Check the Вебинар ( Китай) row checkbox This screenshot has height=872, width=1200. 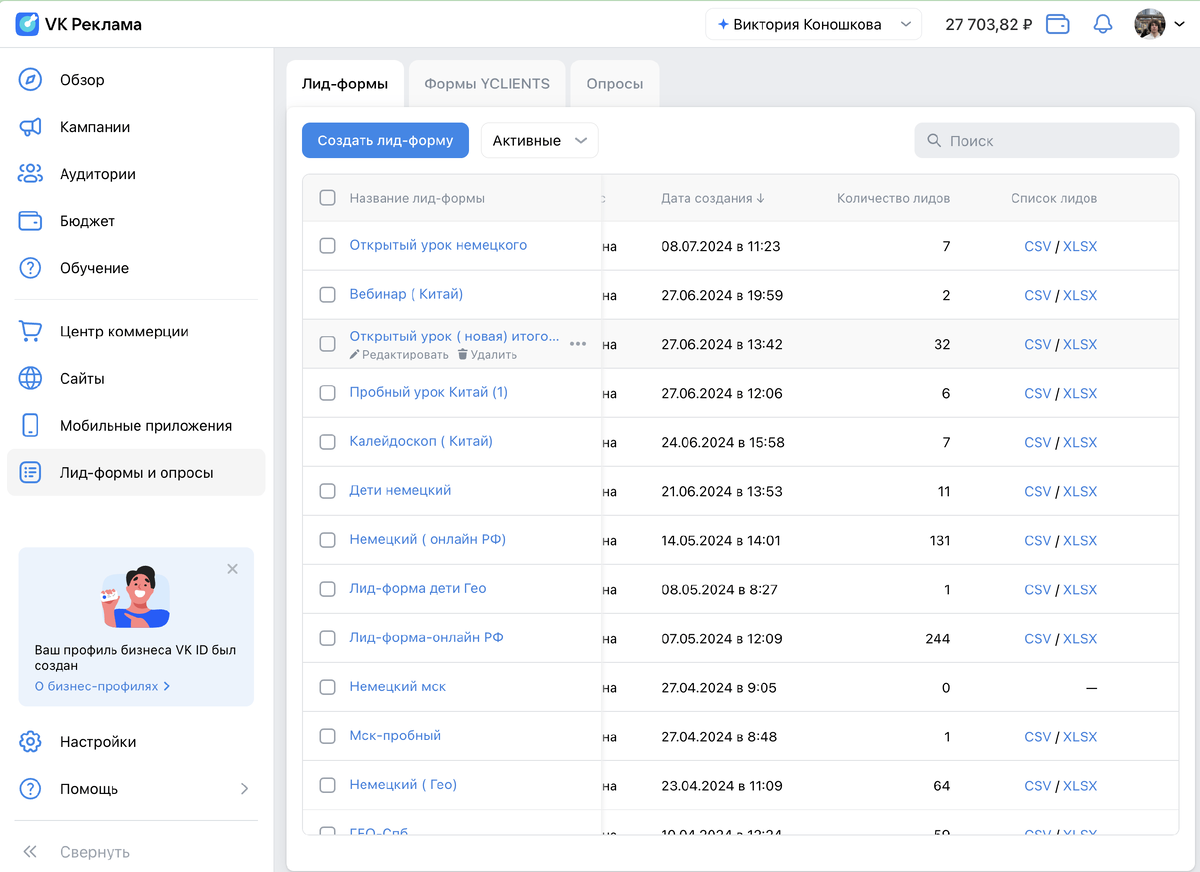point(327,295)
